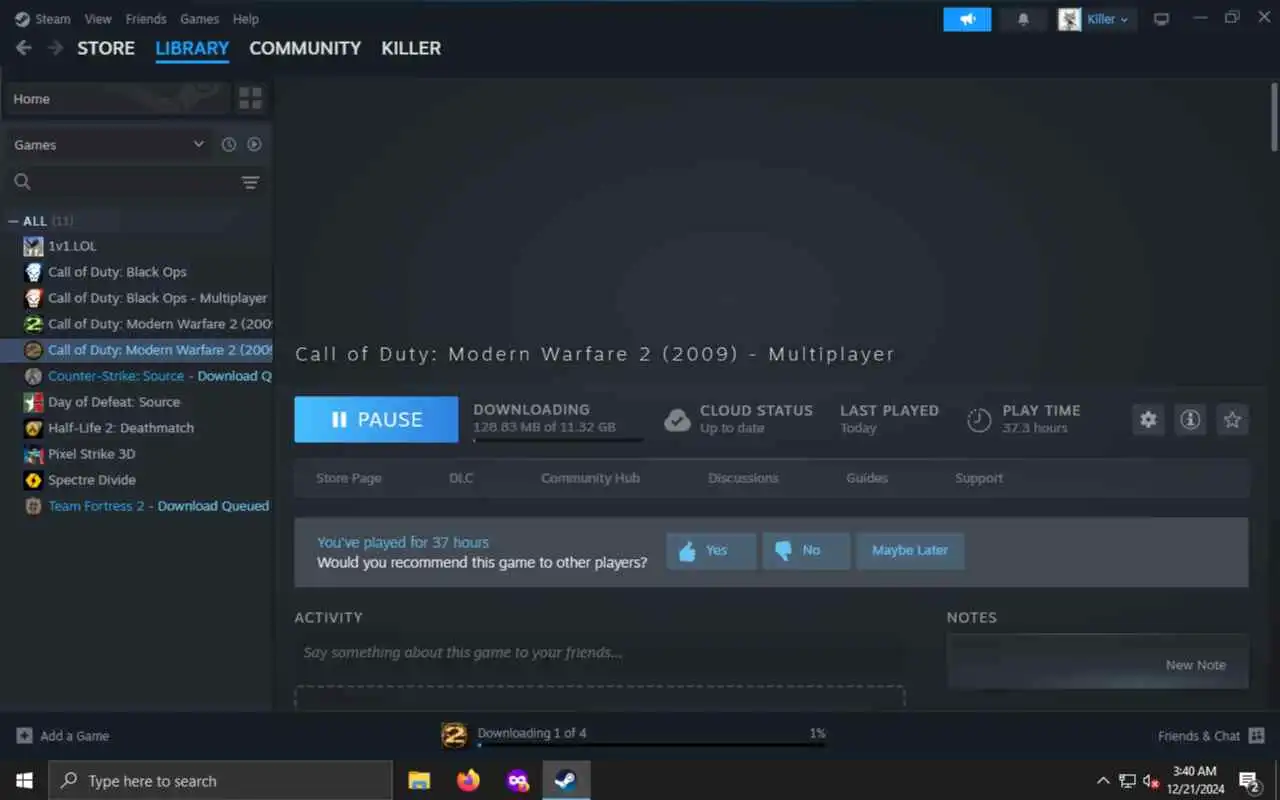Viewport: 1280px width, 800px height.
Task: Open the Games menu
Action: pos(200,19)
